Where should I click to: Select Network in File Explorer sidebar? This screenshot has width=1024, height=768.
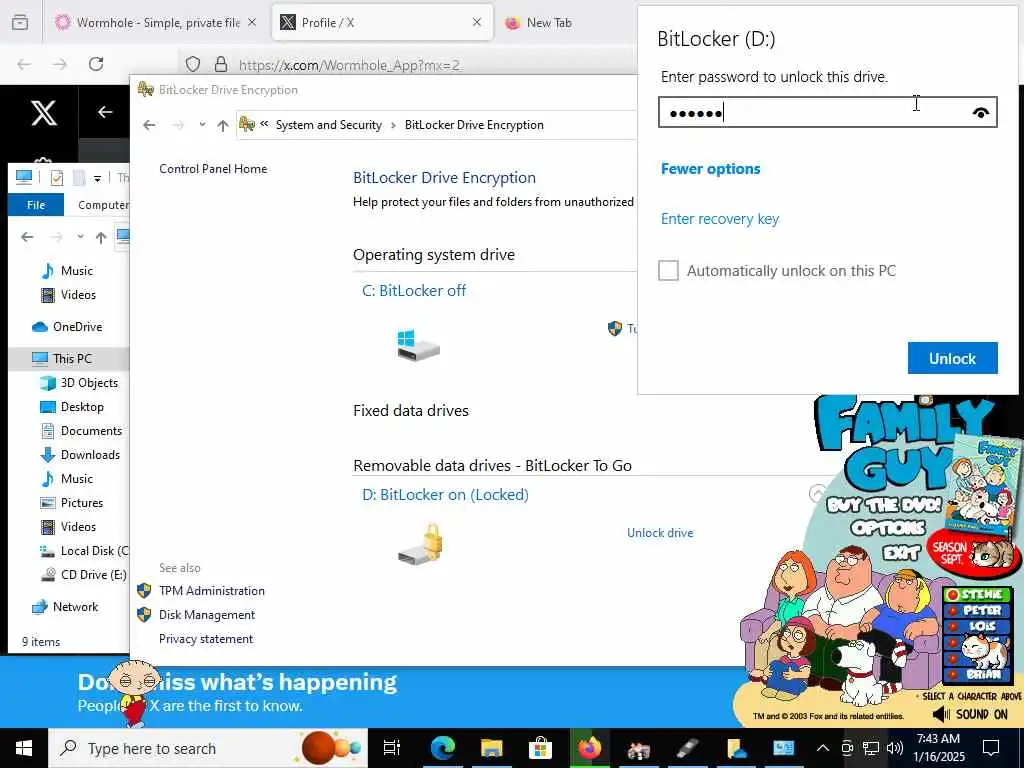pos(75,607)
